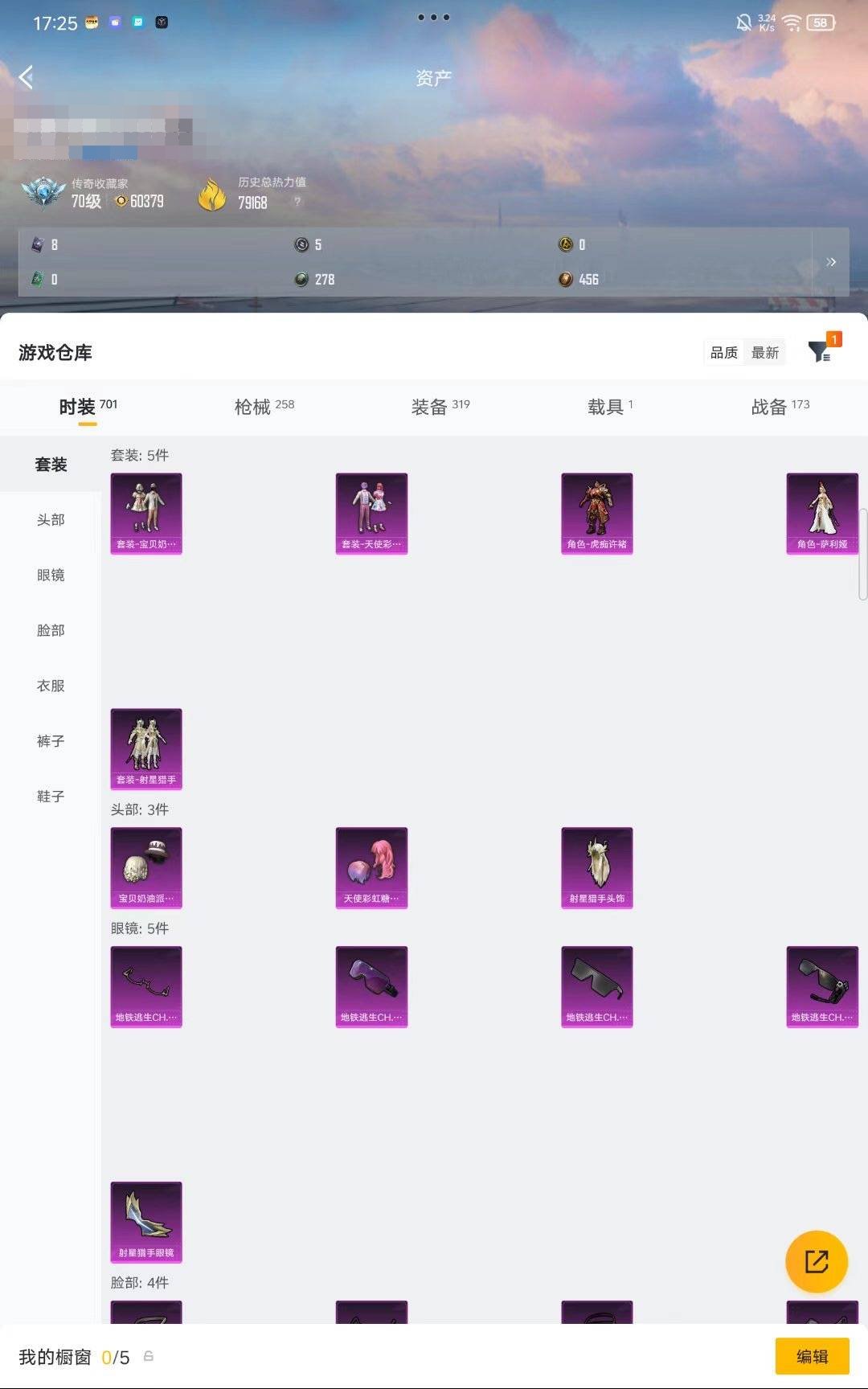
Task: Tap the 套装: 5件 section header
Action: click(x=140, y=456)
